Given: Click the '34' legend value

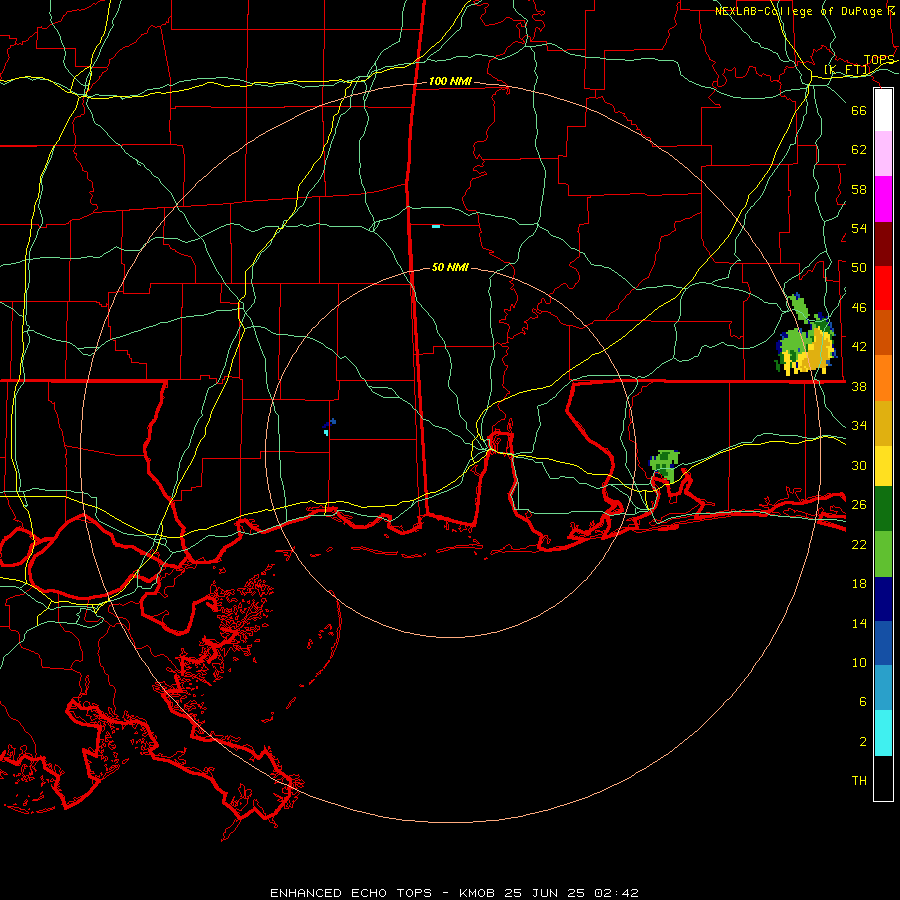Looking at the screenshot, I should pyautogui.click(x=859, y=426).
